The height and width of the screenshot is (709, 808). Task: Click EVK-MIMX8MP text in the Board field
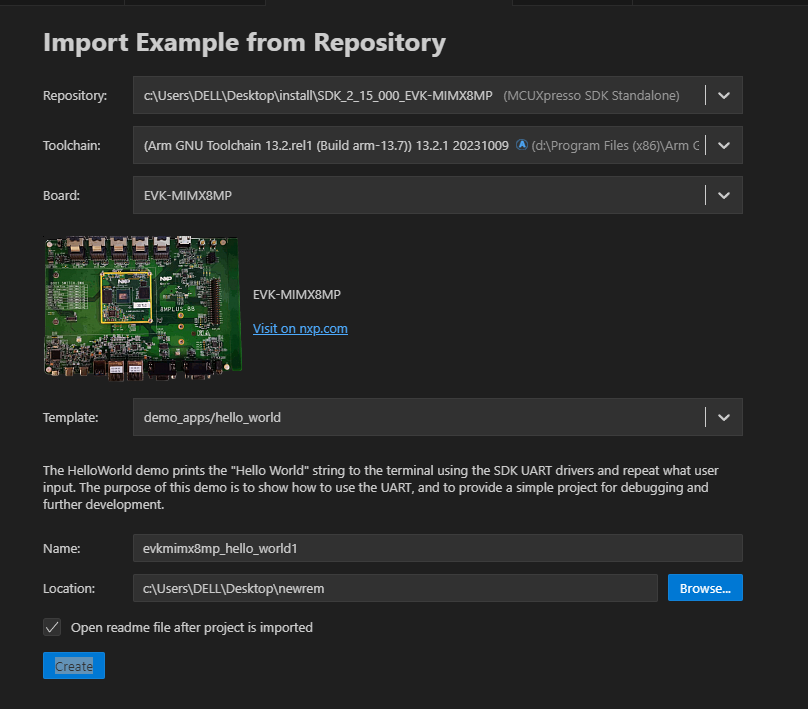pos(186,196)
